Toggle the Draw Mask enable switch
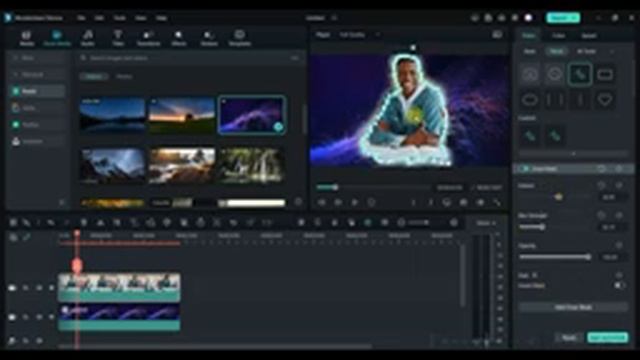640x360 pixels. [524, 169]
